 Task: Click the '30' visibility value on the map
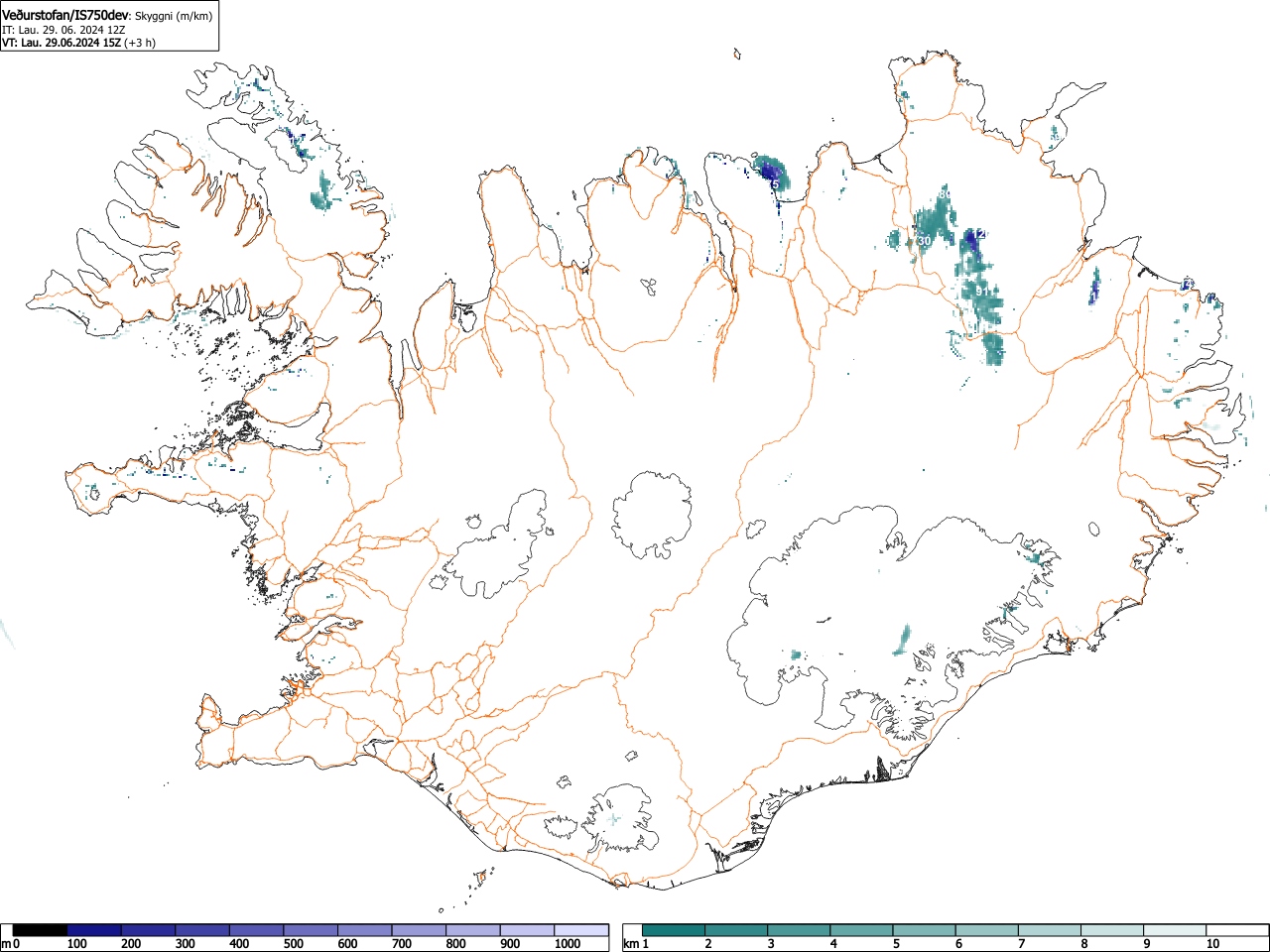pyautogui.click(x=924, y=241)
